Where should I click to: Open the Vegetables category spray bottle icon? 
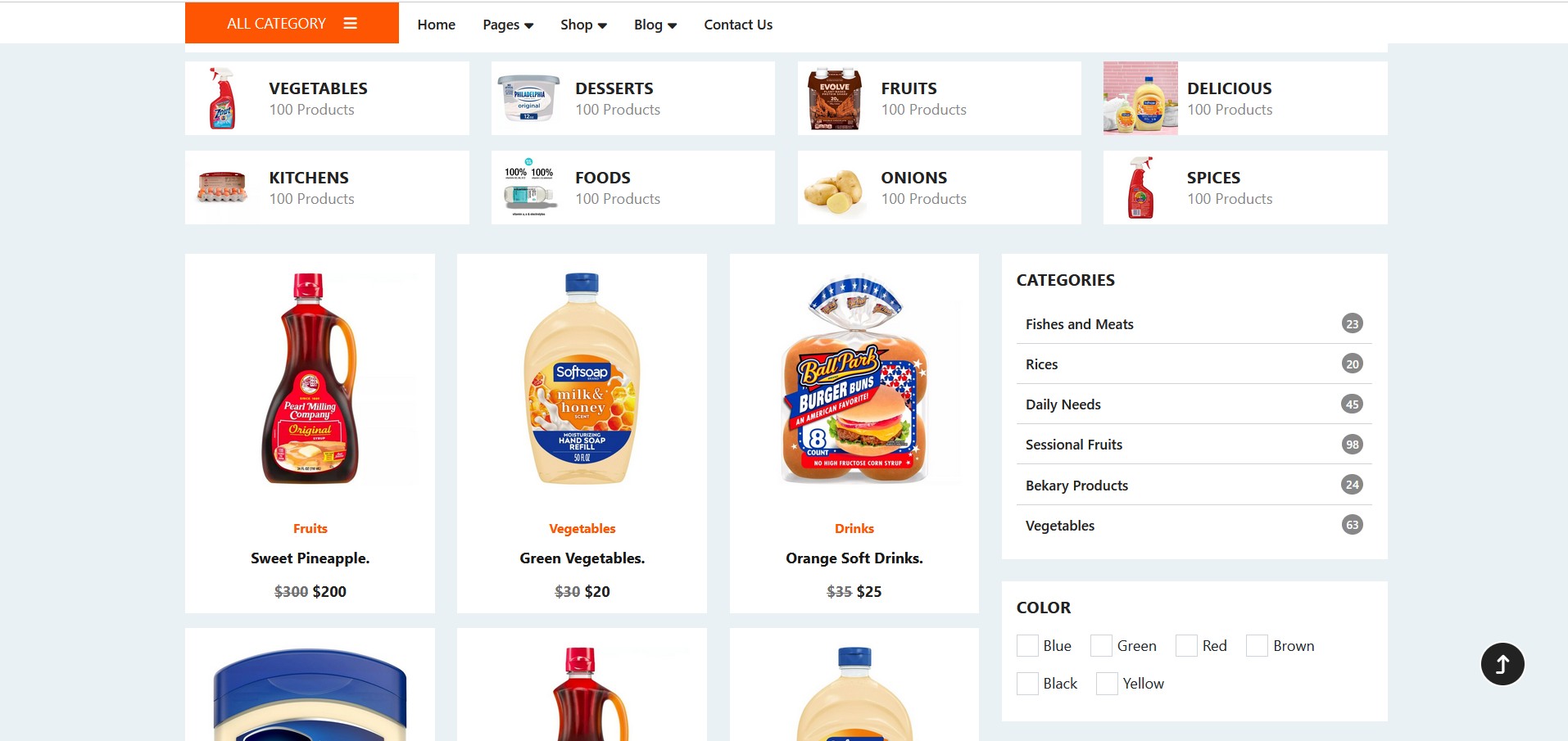[223, 98]
